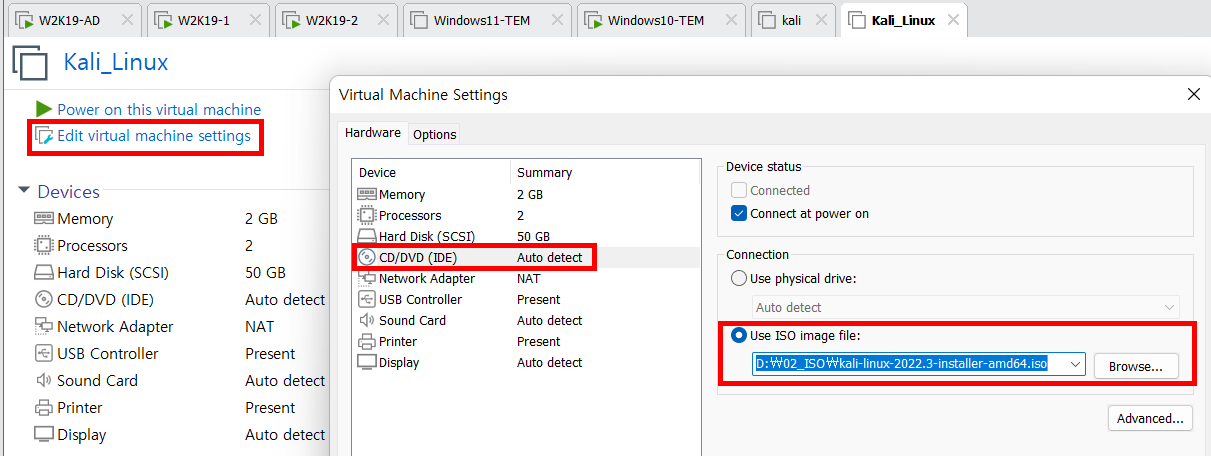Close the Kali_Linux tab
Image resolution: width=1211 pixels, height=456 pixels.
point(953,20)
